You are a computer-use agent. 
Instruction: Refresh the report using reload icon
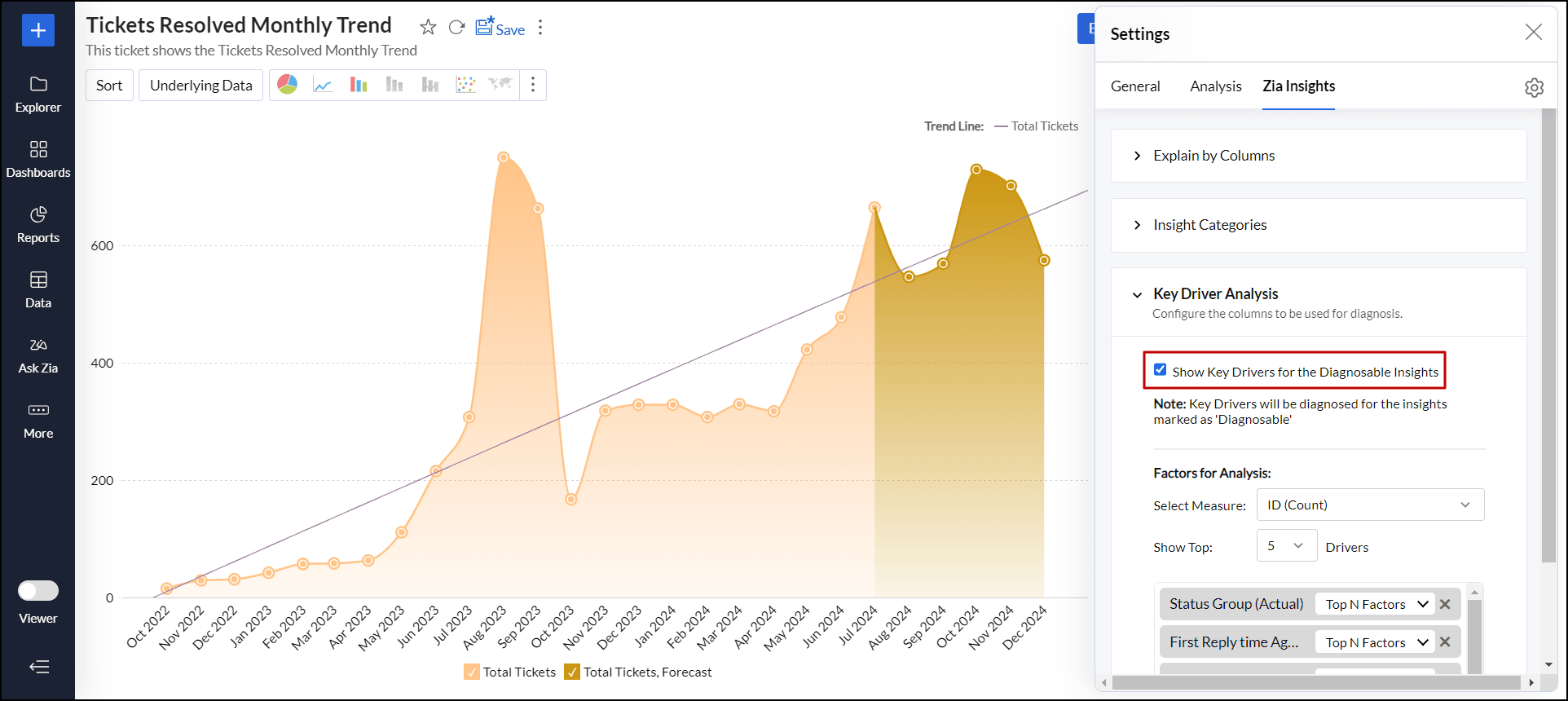[457, 28]
